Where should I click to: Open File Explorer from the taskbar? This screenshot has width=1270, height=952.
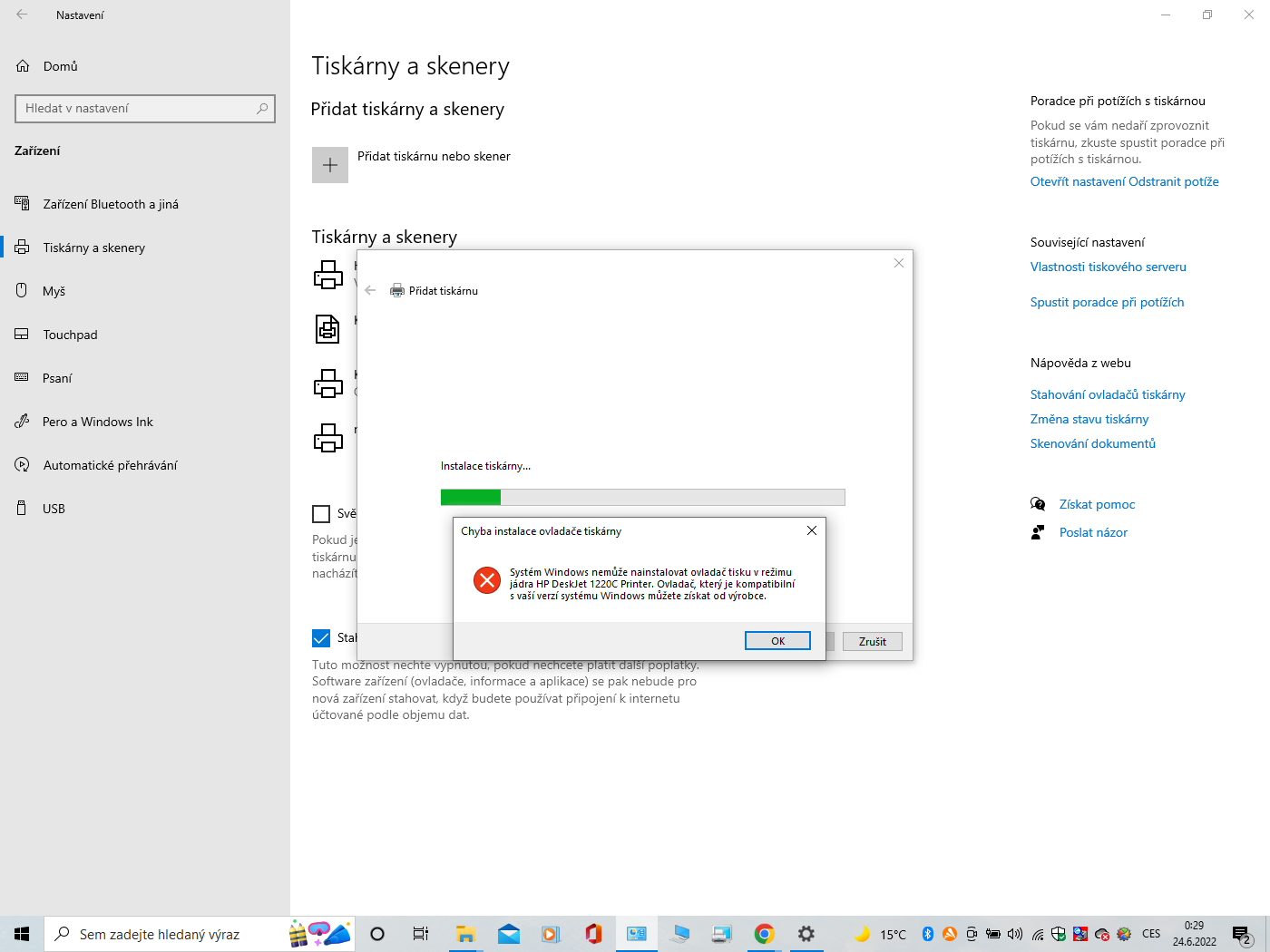(x=465, y=934)
